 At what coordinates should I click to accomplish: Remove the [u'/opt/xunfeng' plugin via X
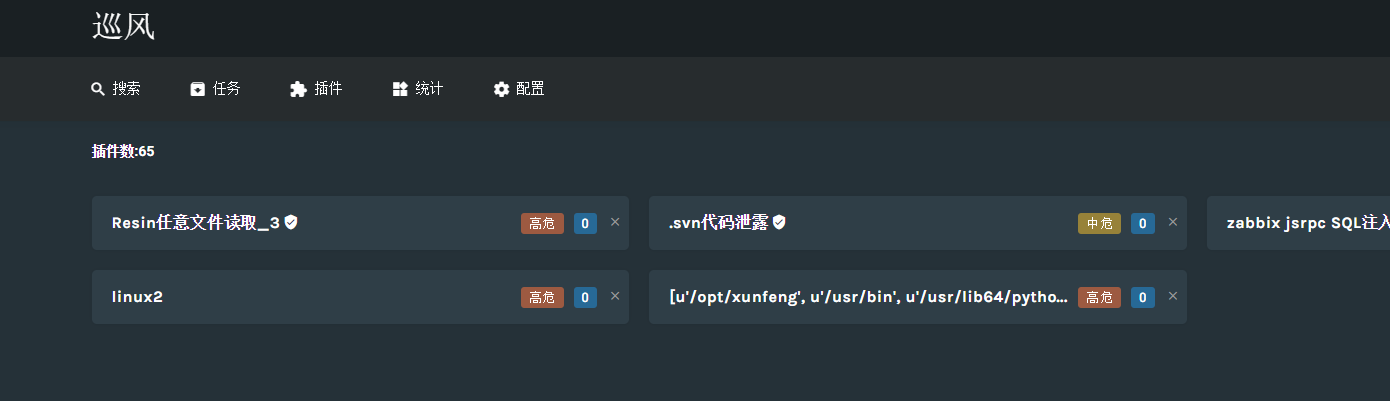click(1173, 296)
